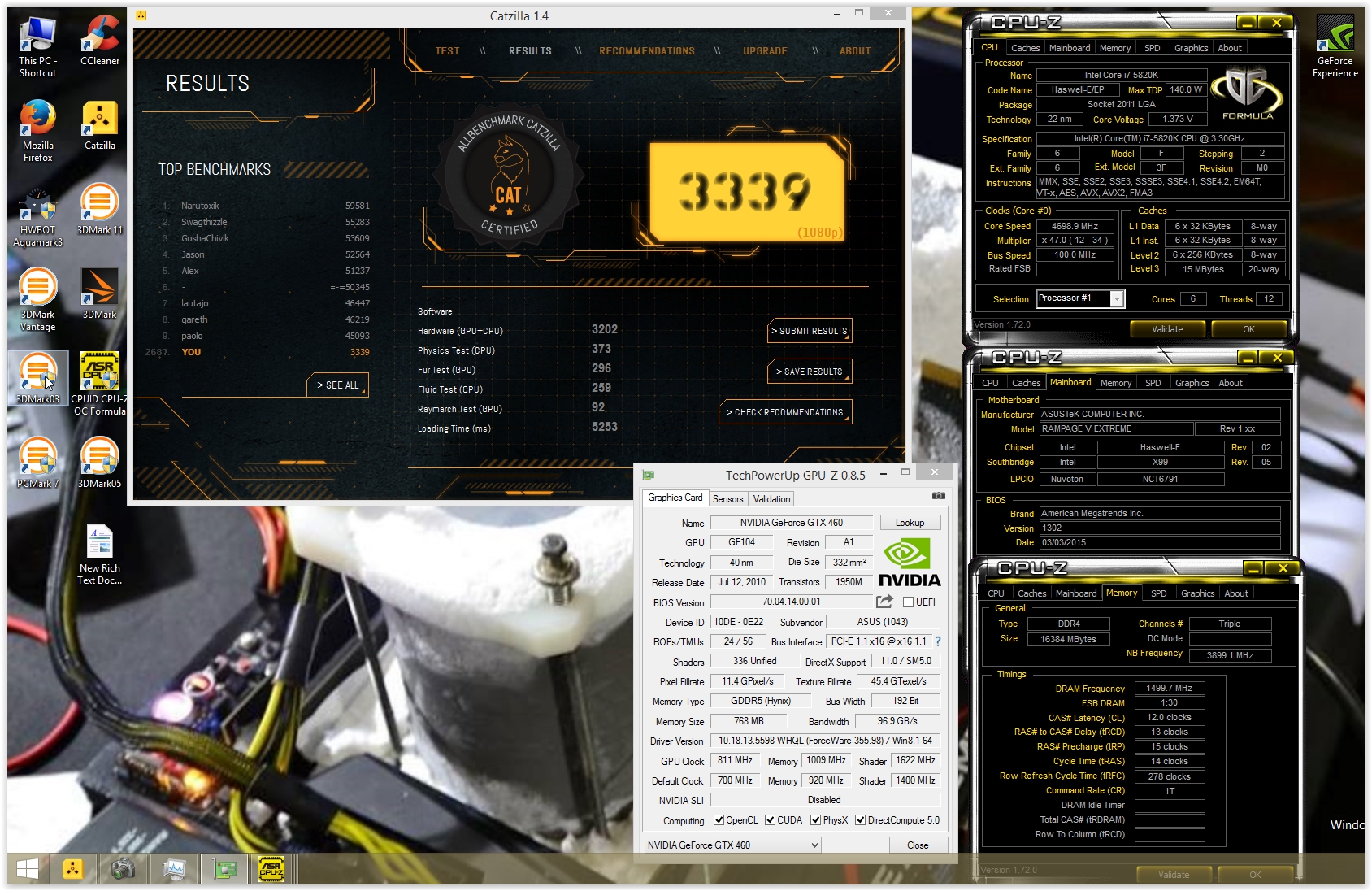Toggle the CUDA checkbox

770,820
